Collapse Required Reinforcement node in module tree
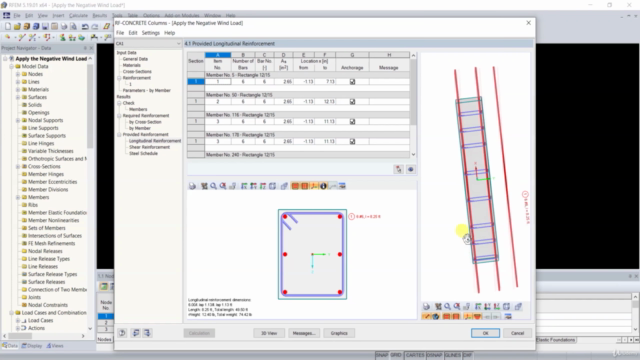Viewport: 640px width, 360px height. (120, 116)
